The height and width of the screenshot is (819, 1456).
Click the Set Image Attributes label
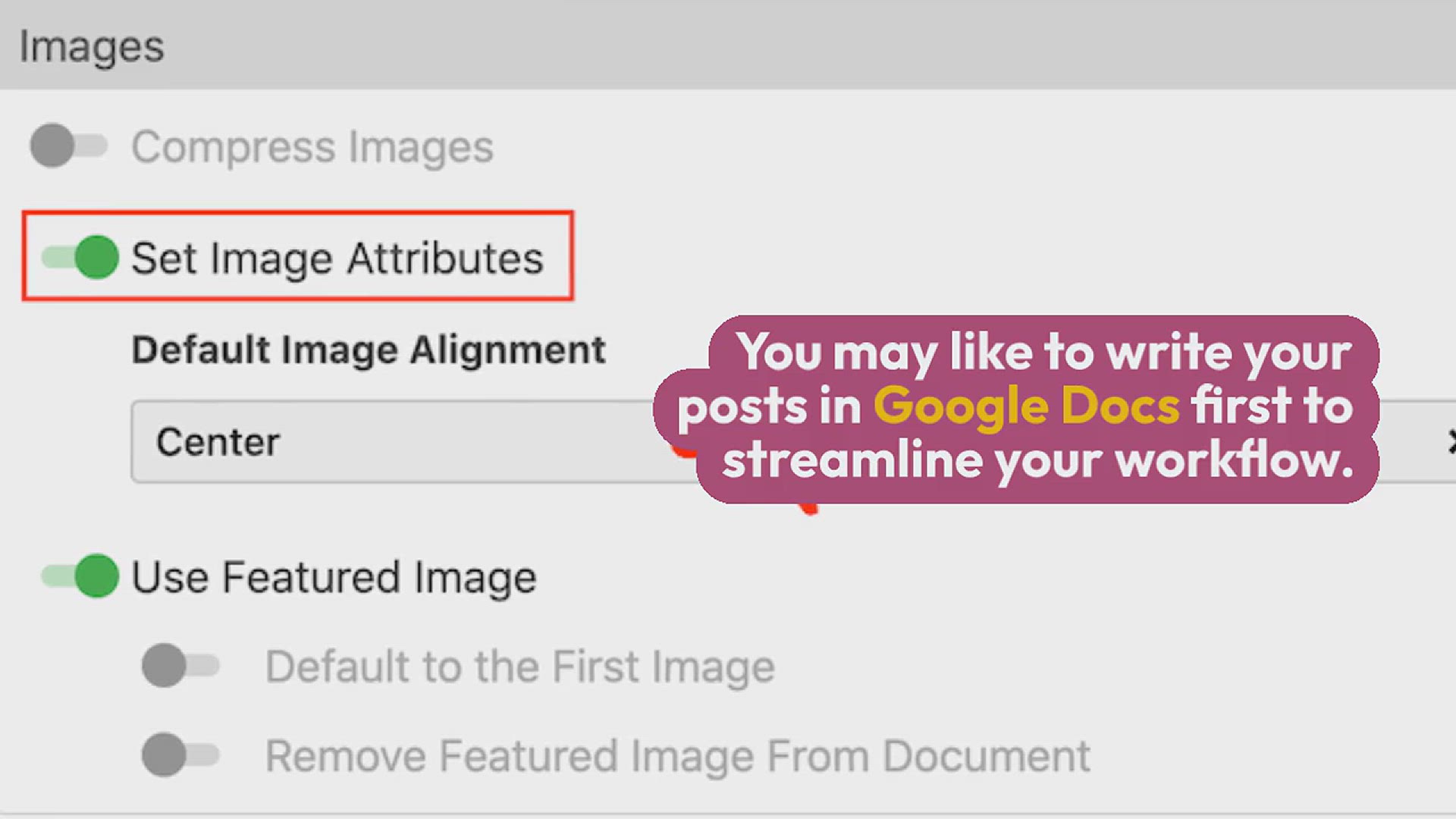tap(337, 258)
